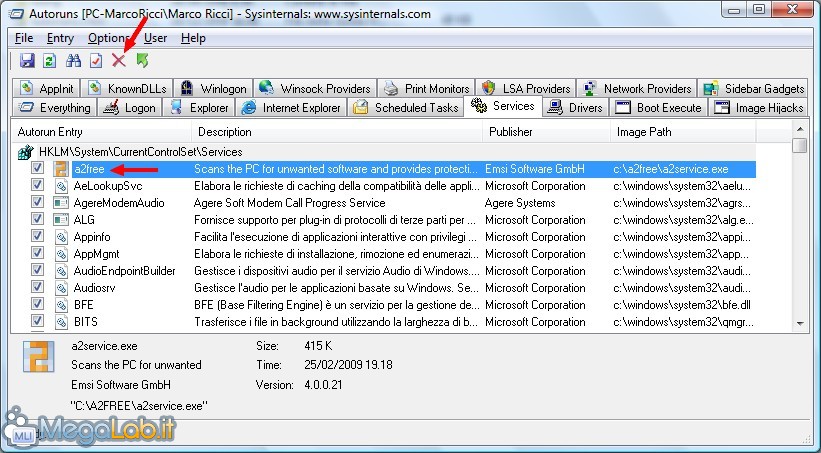Uncheck the AudioEndpointBuilder checkbox
The image size is (821, 453).
pos(37,270)
